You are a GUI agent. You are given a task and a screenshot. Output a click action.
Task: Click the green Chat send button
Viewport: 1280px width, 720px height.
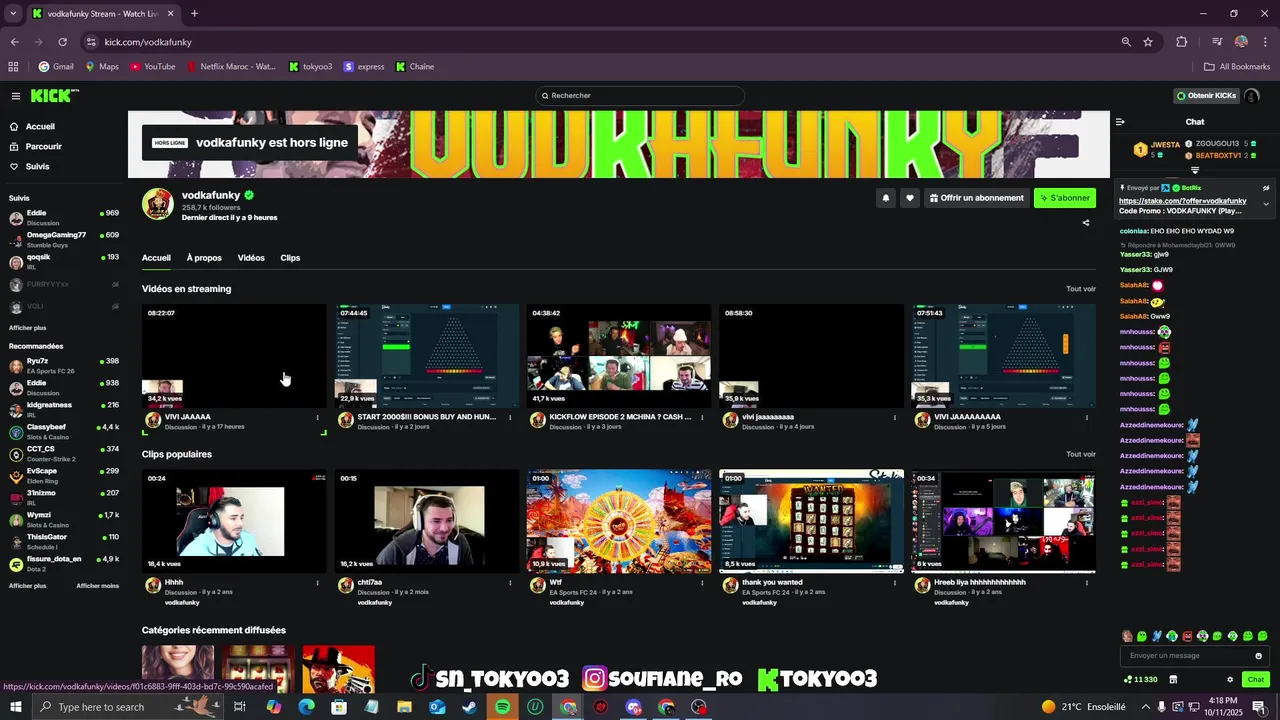1256,680
